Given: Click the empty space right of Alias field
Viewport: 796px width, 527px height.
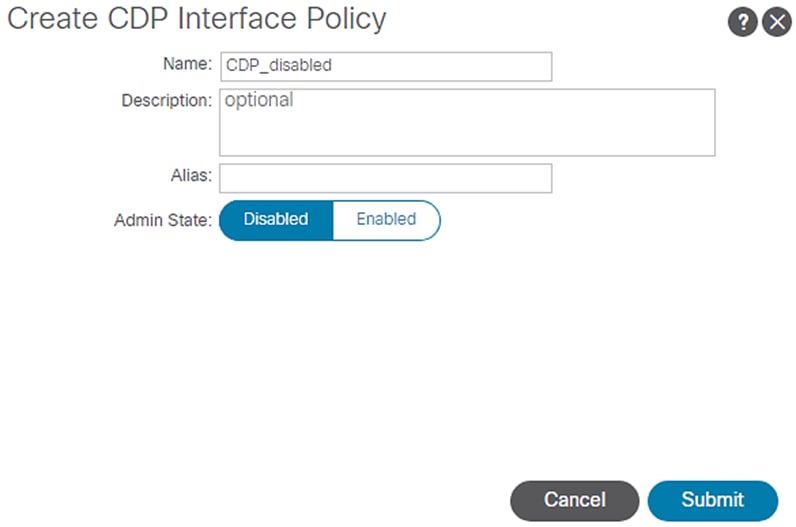Looking at the screenshot, I should click(x=670, y=178).
